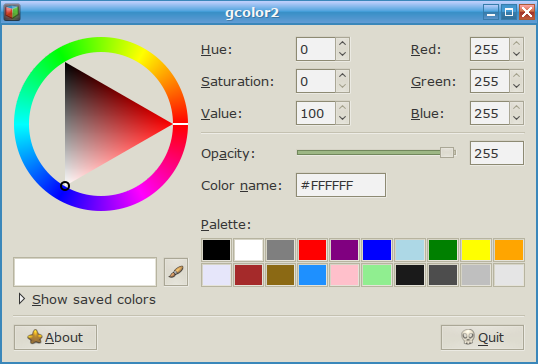Click the red corner of the color triangle
The height and width of the screenshot is (364, 538).
tap(170, 124)
